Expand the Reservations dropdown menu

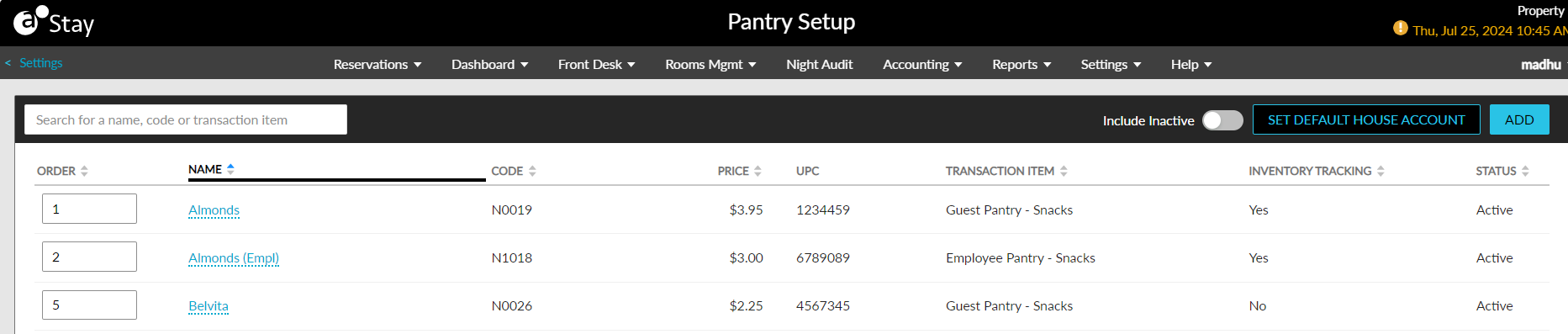(377, 65)
